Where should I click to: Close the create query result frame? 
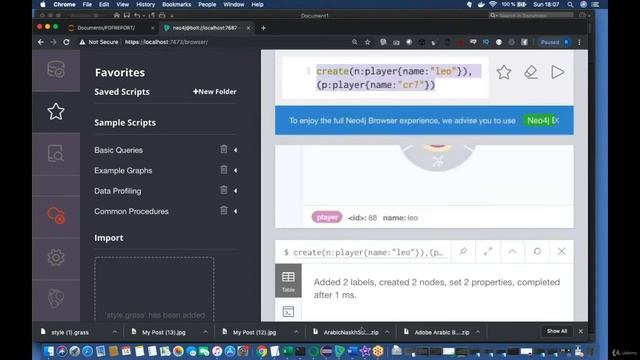562,251
